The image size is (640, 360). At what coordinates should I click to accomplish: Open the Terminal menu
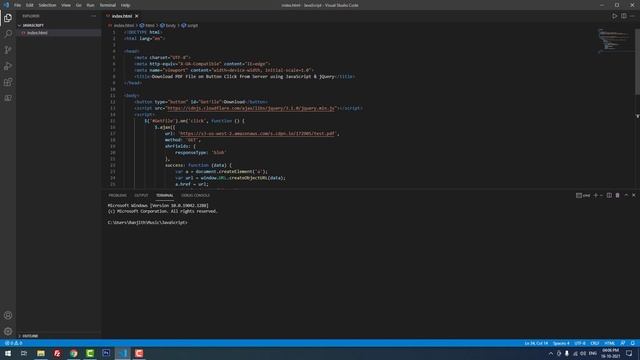[108, 5]
